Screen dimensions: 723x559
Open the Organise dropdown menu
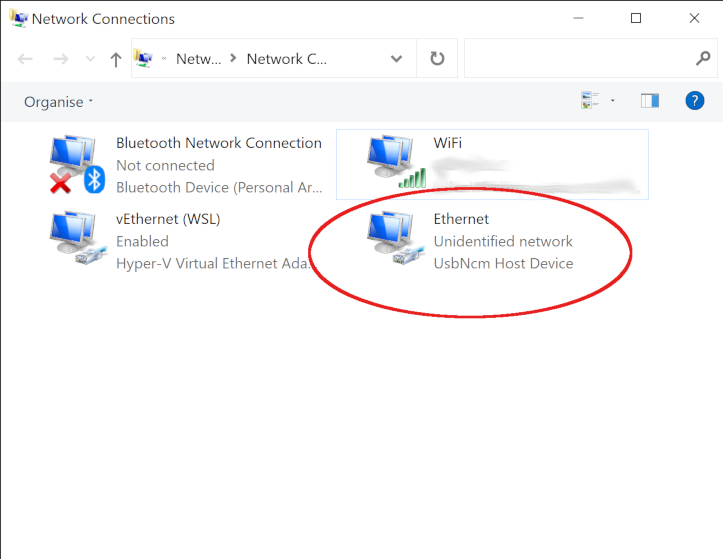[58, 102]
